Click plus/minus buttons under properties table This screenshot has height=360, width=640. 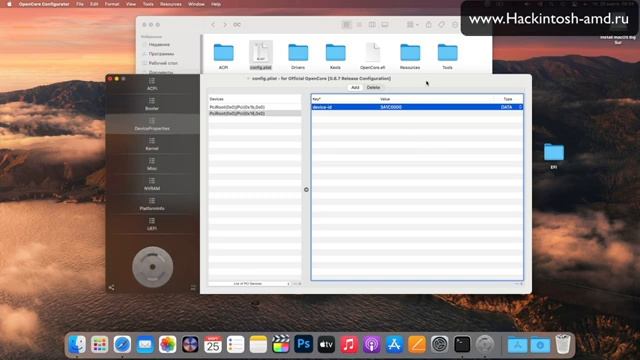click(x=519, y=284)
